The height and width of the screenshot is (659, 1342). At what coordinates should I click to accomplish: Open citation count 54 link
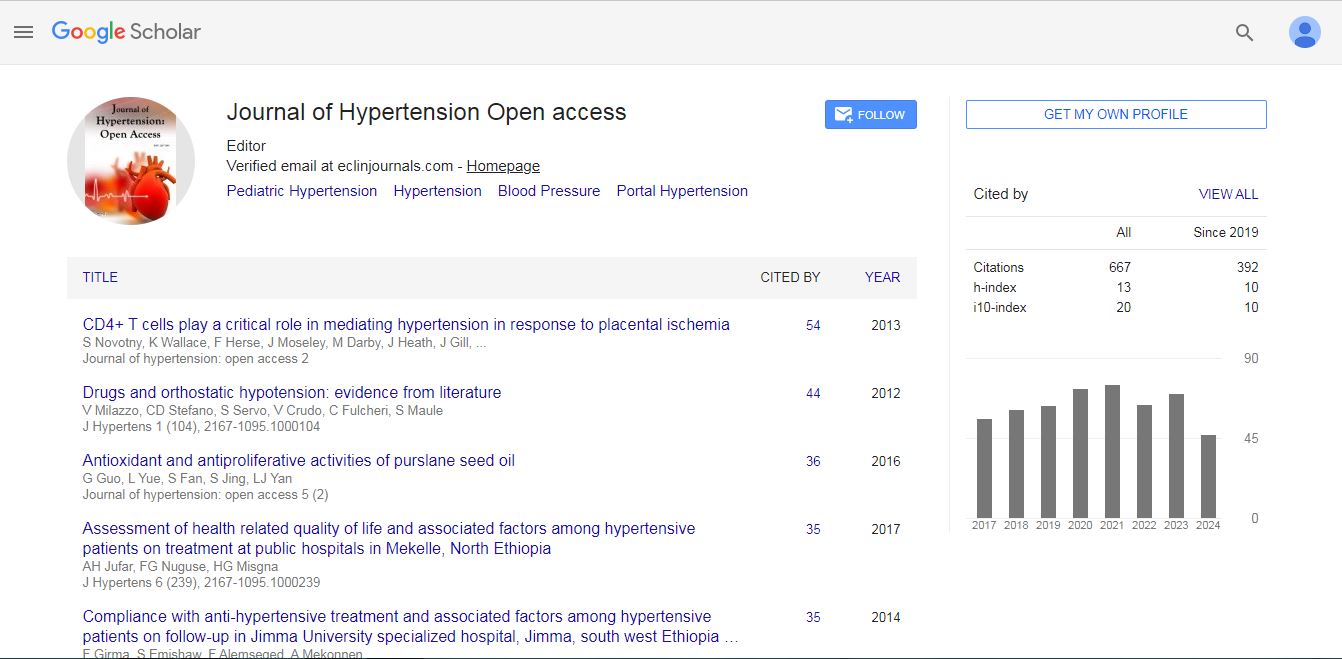813,325
